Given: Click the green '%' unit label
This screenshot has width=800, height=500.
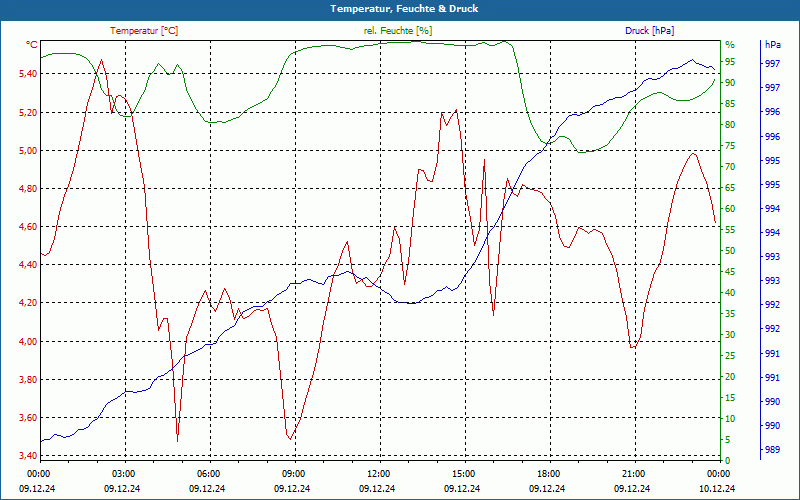Looking at the screenshot, I should tap(730, 45).
